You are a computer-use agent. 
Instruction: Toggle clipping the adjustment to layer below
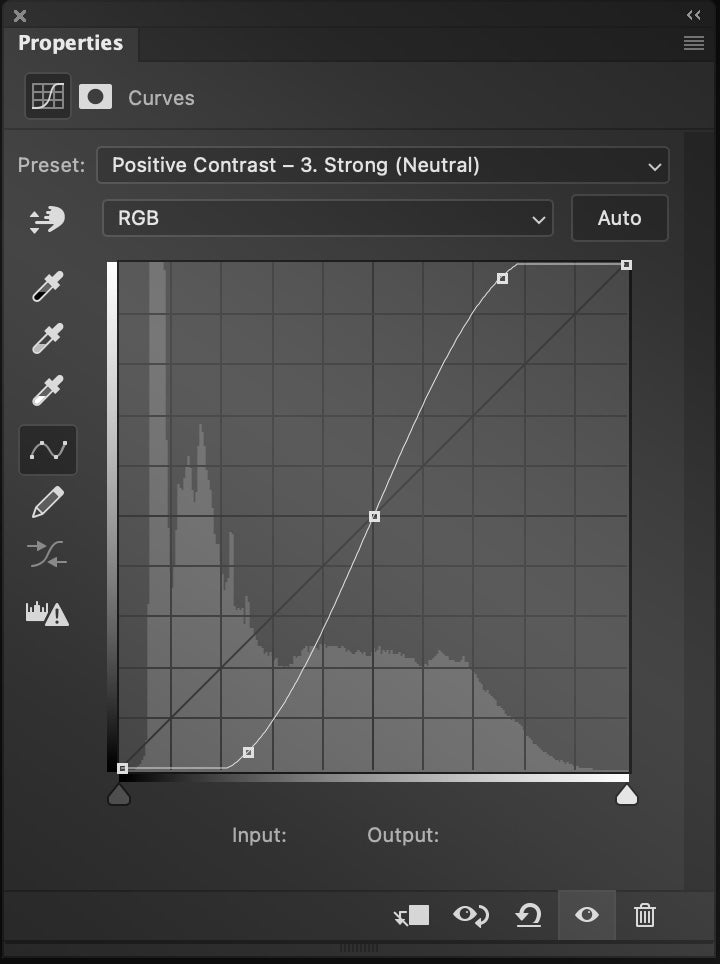[x=411, y=915]
